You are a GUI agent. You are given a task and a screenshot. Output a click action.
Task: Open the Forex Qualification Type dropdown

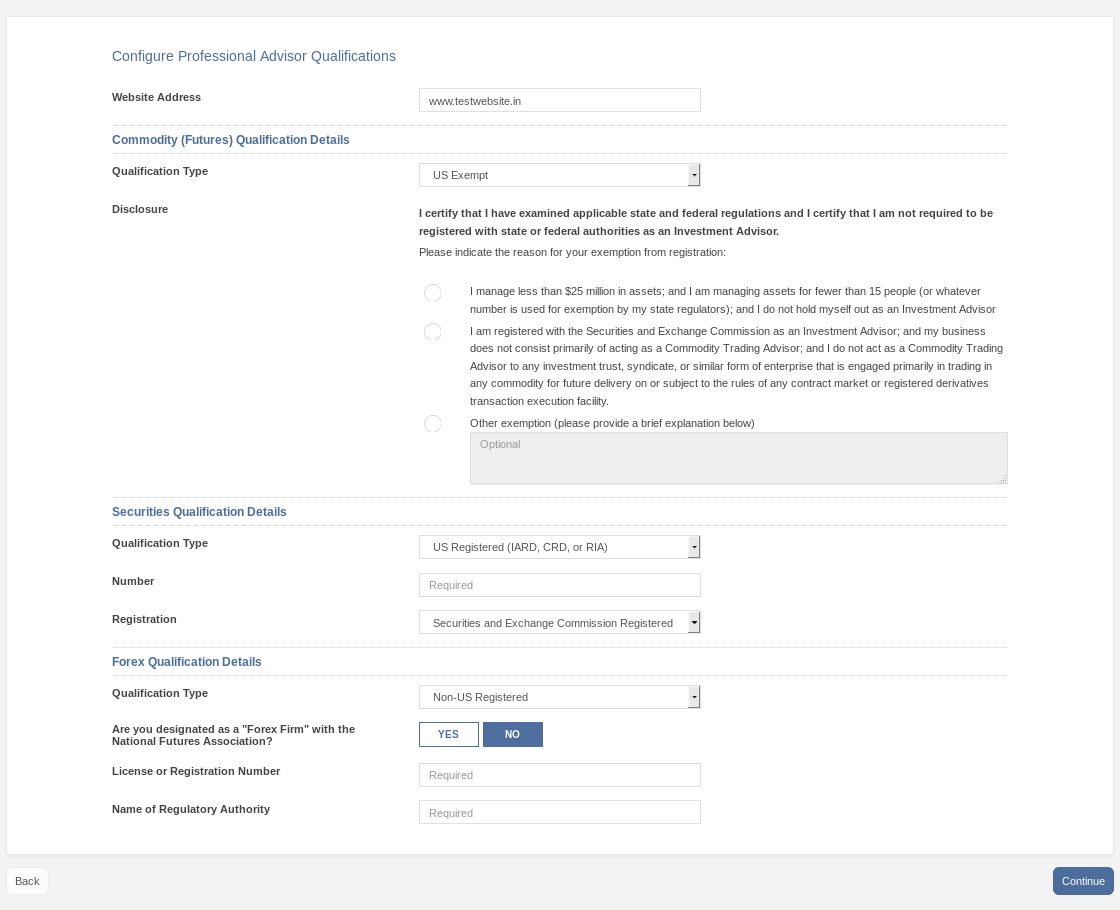(559, 697)
